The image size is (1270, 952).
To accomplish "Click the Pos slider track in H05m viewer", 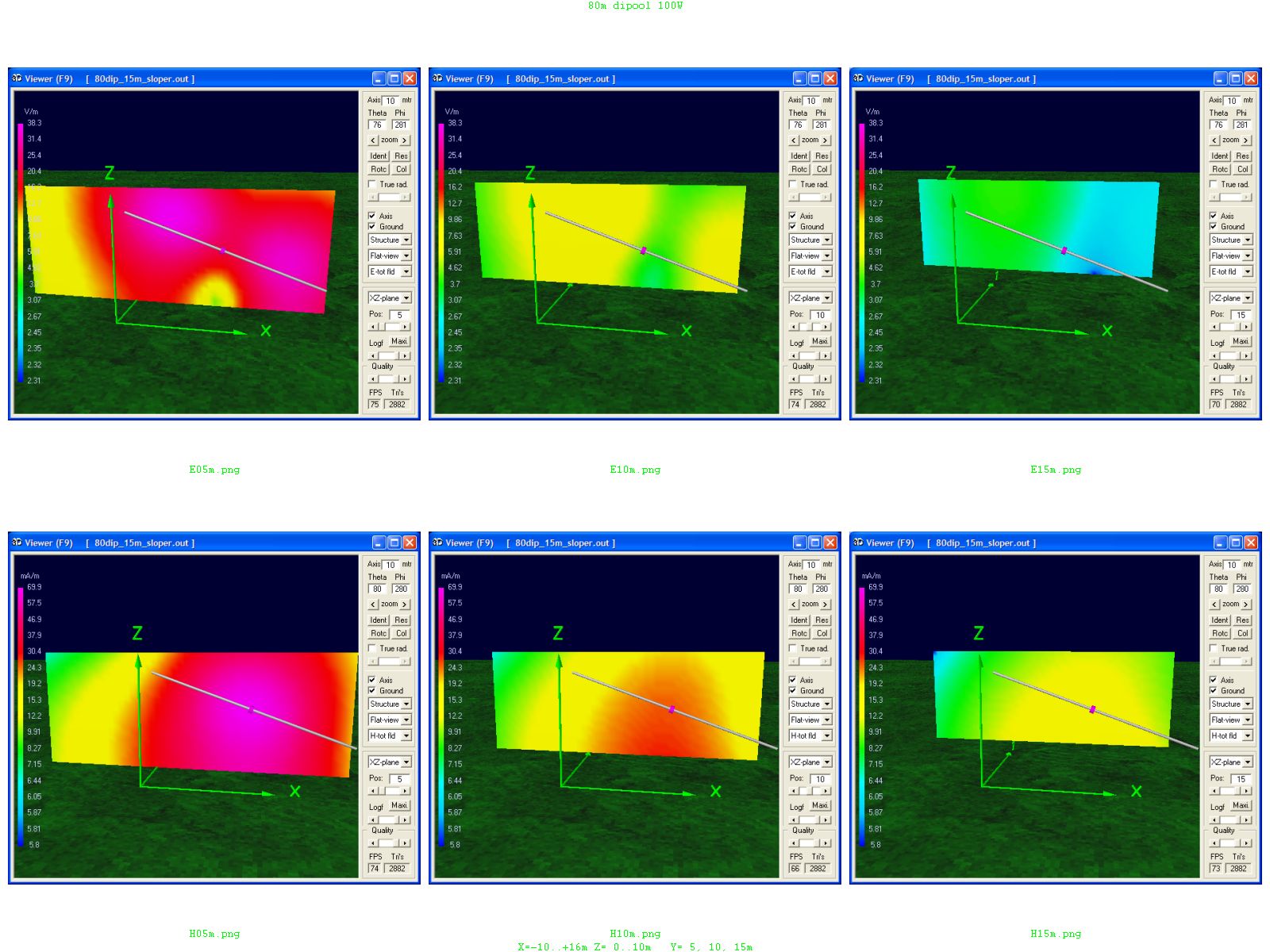I will [x=390, y=791].
